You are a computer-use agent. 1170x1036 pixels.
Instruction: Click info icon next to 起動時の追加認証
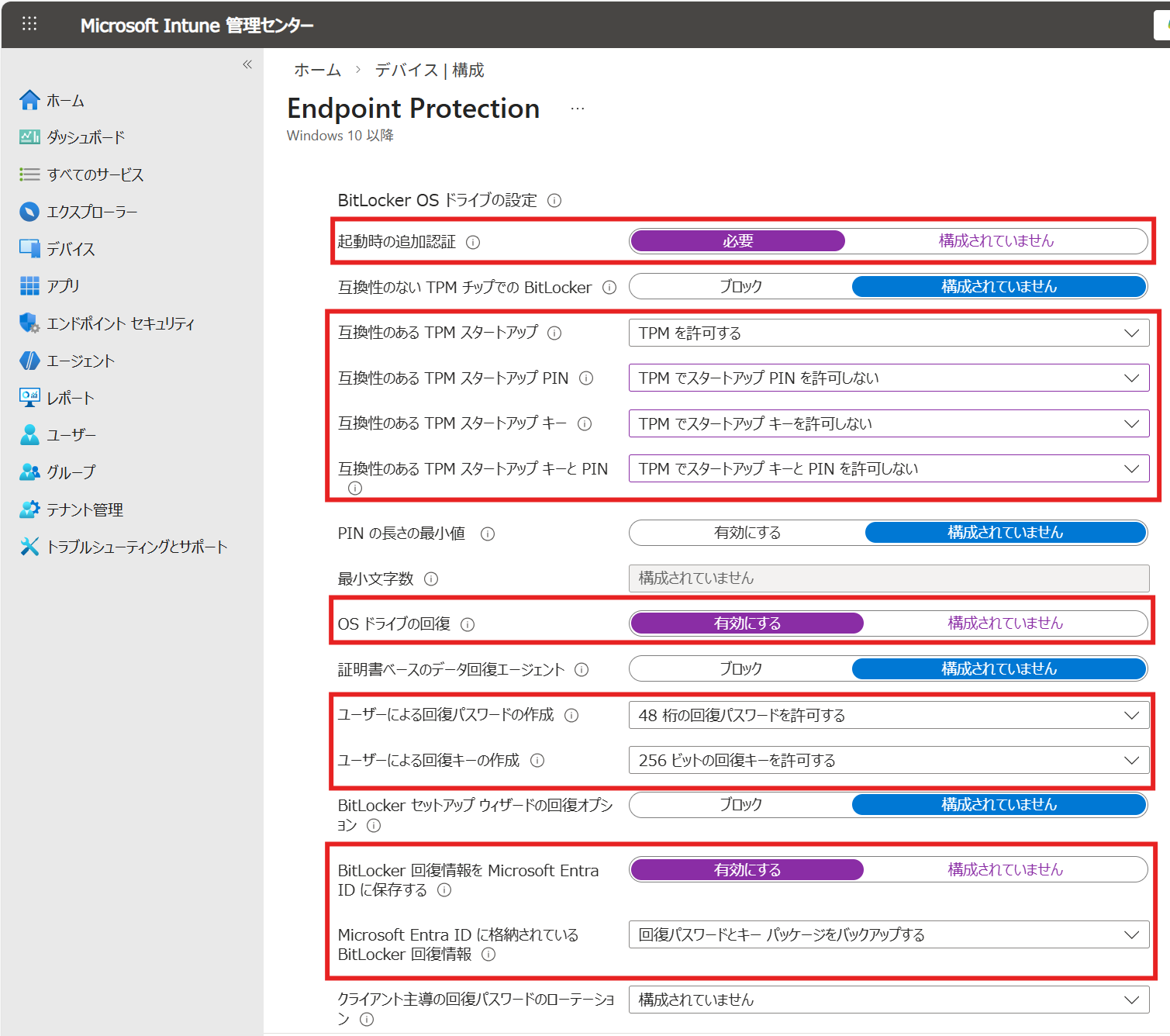473,243
